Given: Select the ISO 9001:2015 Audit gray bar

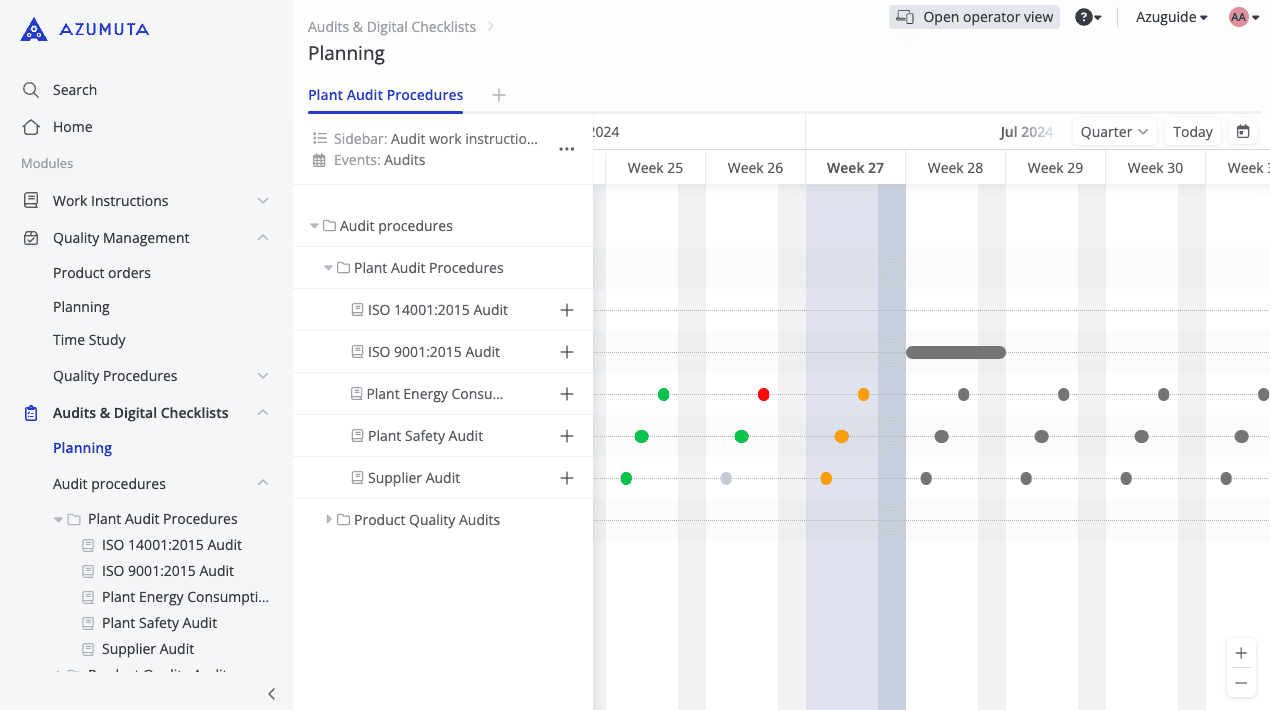Looking at the screenshot, I should pyautogui.click(x=955, y=352).
